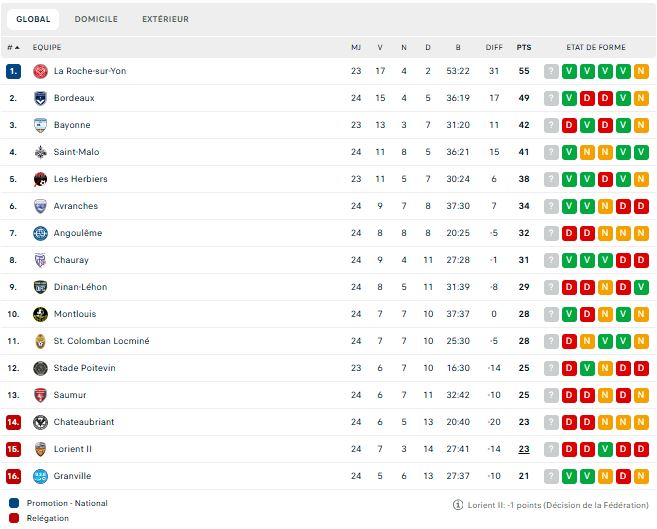This screenshot has height=529, width=657.
Task: Select the Global standings tab
Action: pos(33,19)
